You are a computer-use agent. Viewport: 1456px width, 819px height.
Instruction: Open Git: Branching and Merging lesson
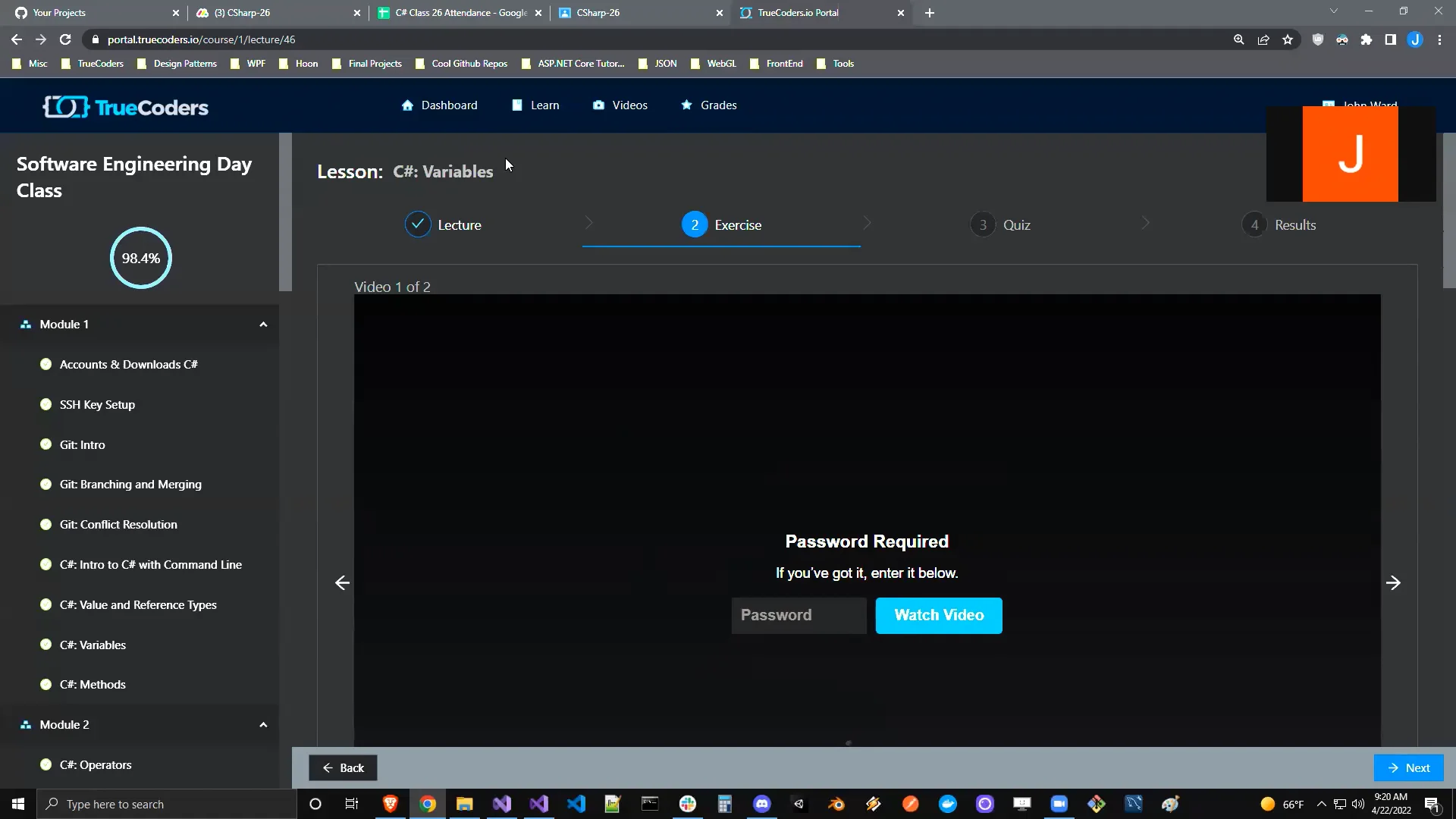(130, 485)
